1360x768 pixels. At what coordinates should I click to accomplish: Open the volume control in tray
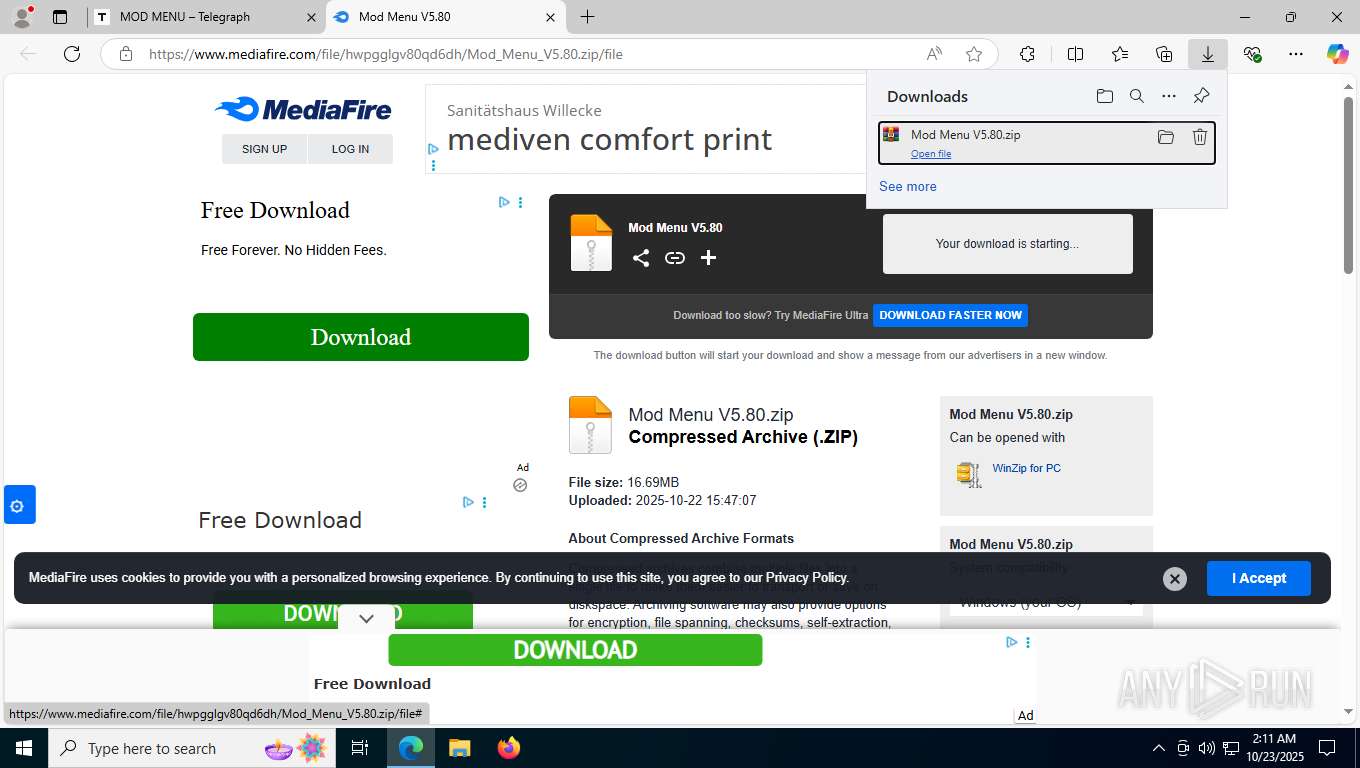point(1207,748)
